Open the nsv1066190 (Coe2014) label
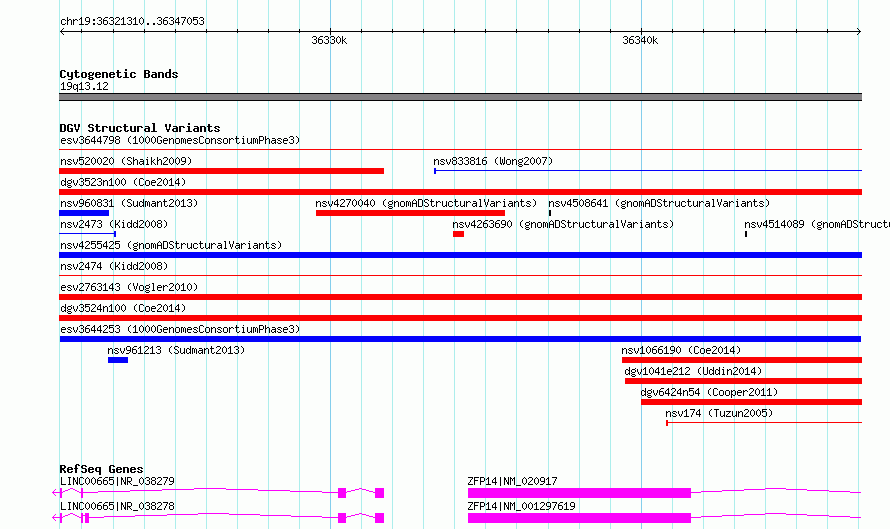Screen dimensions: 890x529 pyautogui.click(x=681, y=350)
